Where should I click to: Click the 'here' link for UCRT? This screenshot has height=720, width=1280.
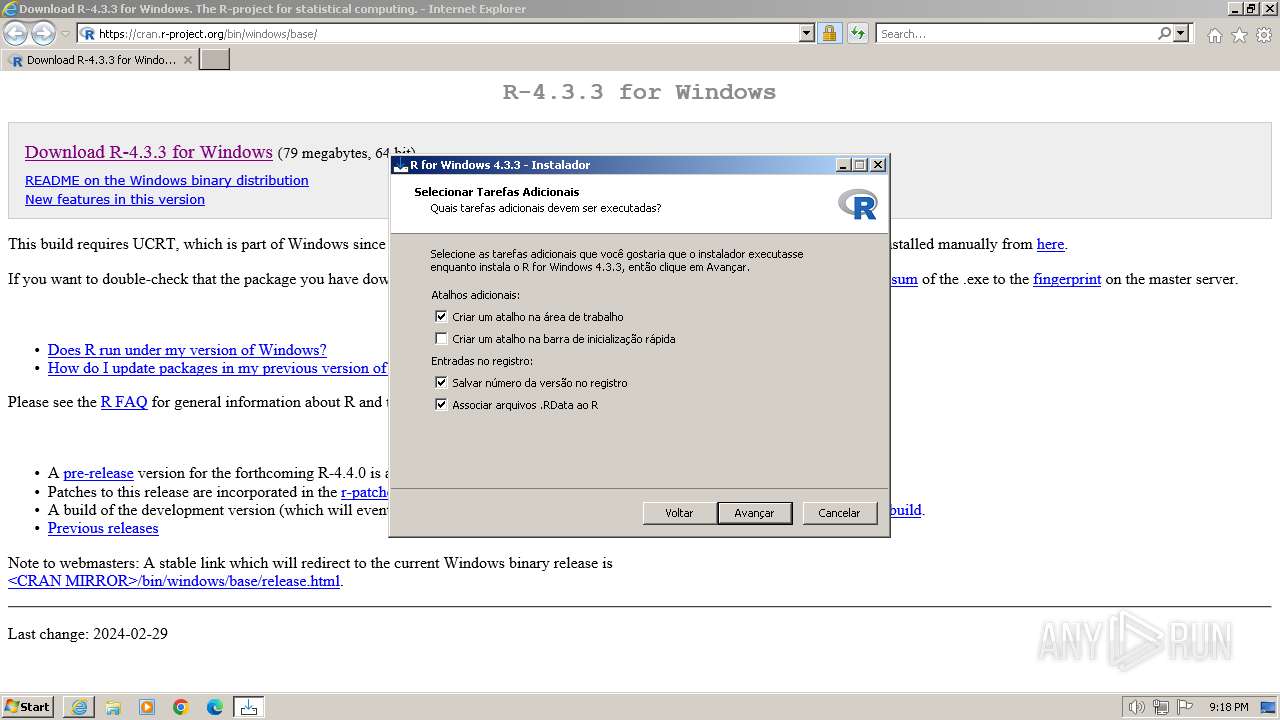[x=1050, y=244]
